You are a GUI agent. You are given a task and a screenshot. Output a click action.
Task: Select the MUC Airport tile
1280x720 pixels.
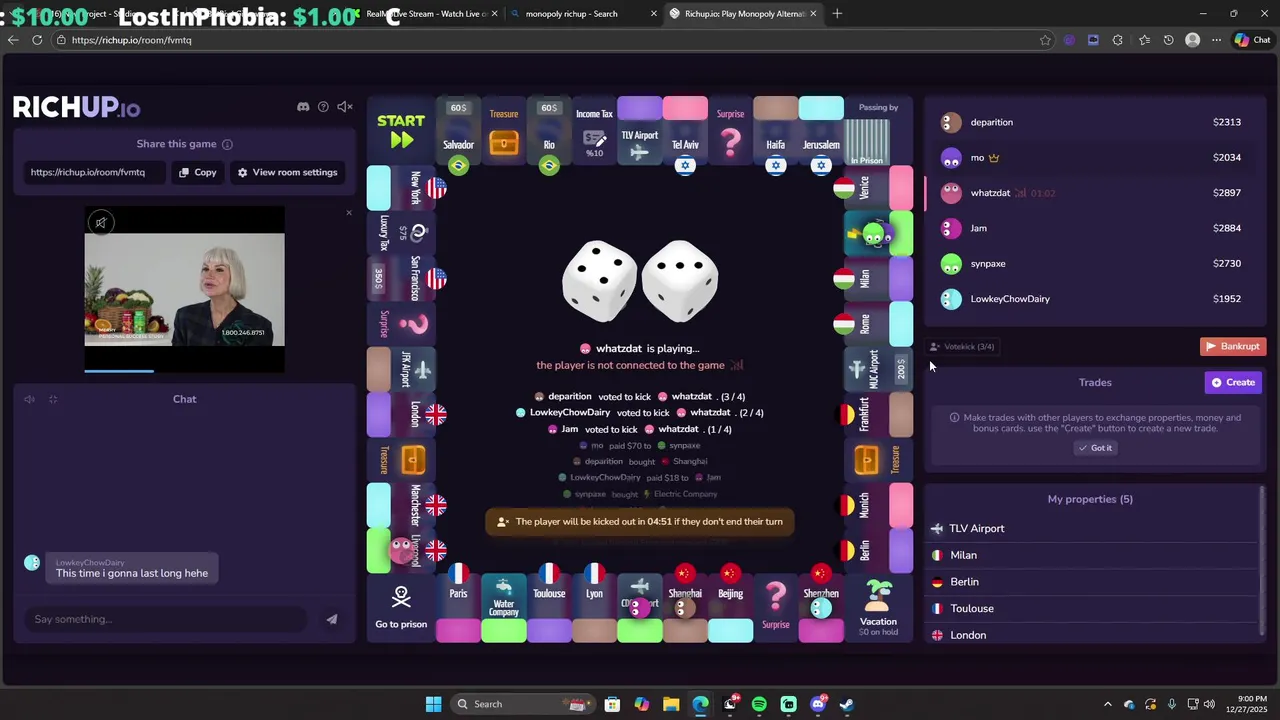879,369
